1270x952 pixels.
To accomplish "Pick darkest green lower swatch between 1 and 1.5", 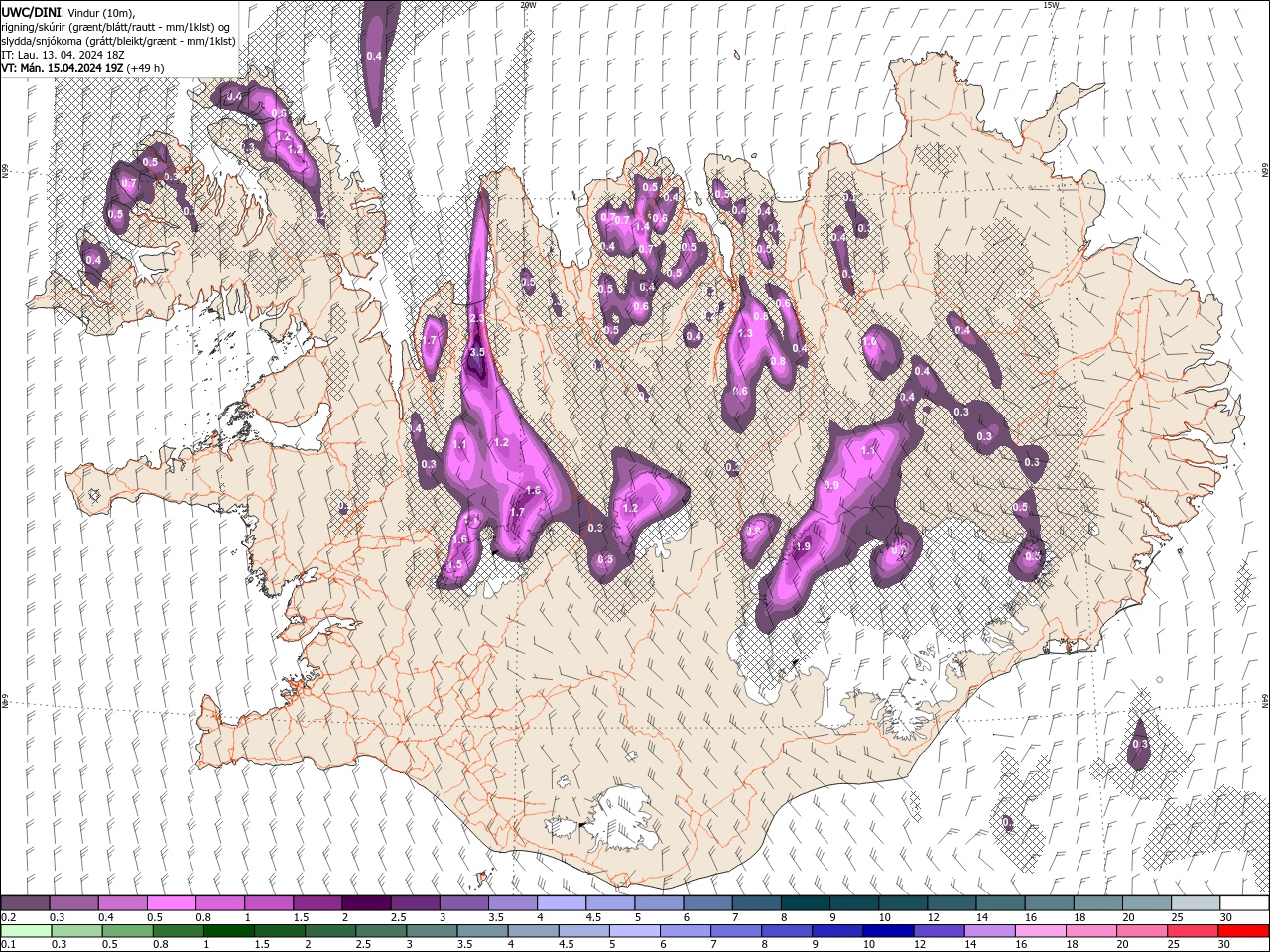I will click(229, 931).
